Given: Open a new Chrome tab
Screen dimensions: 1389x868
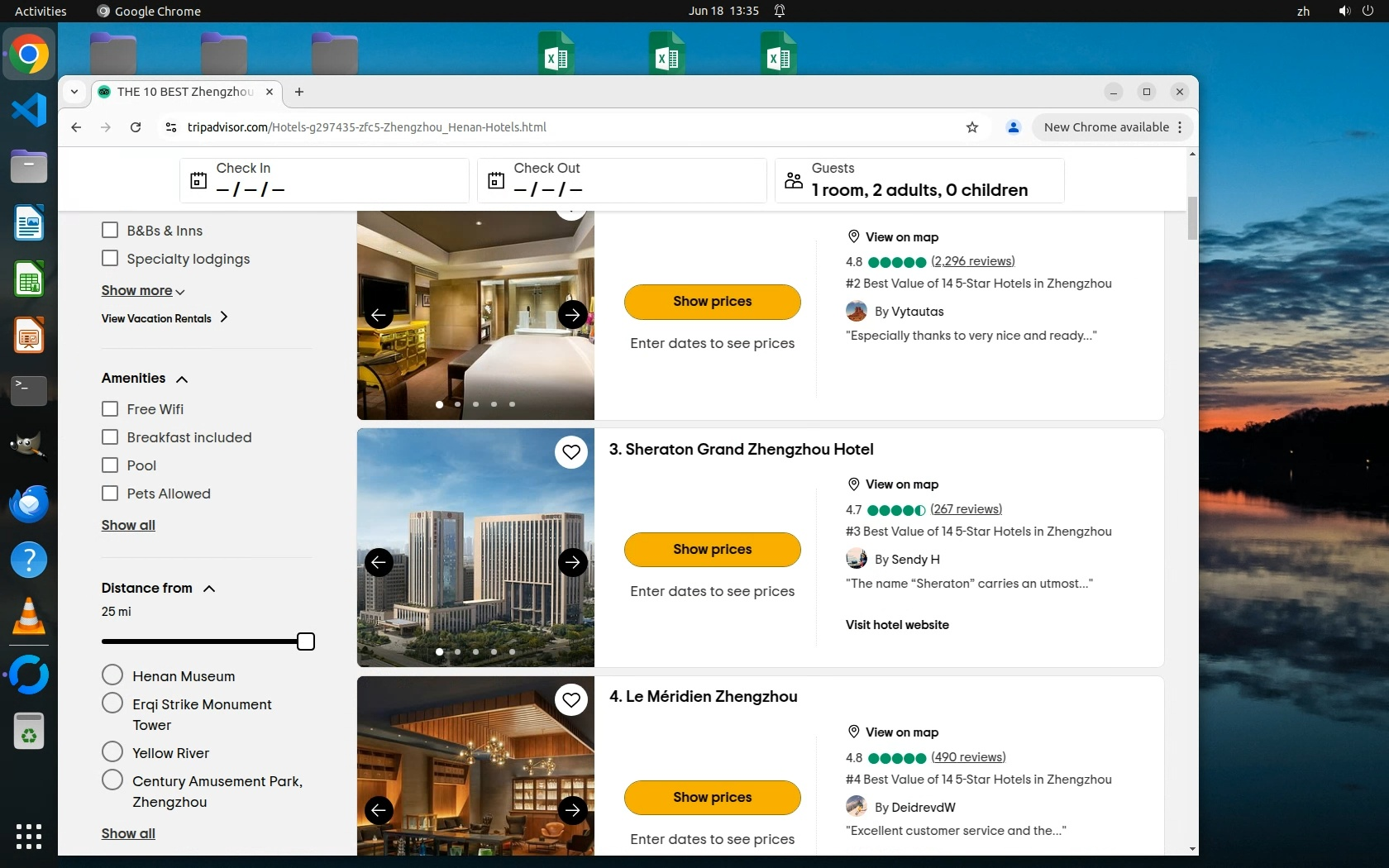Looking at the screenshot, I should coord(299,92).
